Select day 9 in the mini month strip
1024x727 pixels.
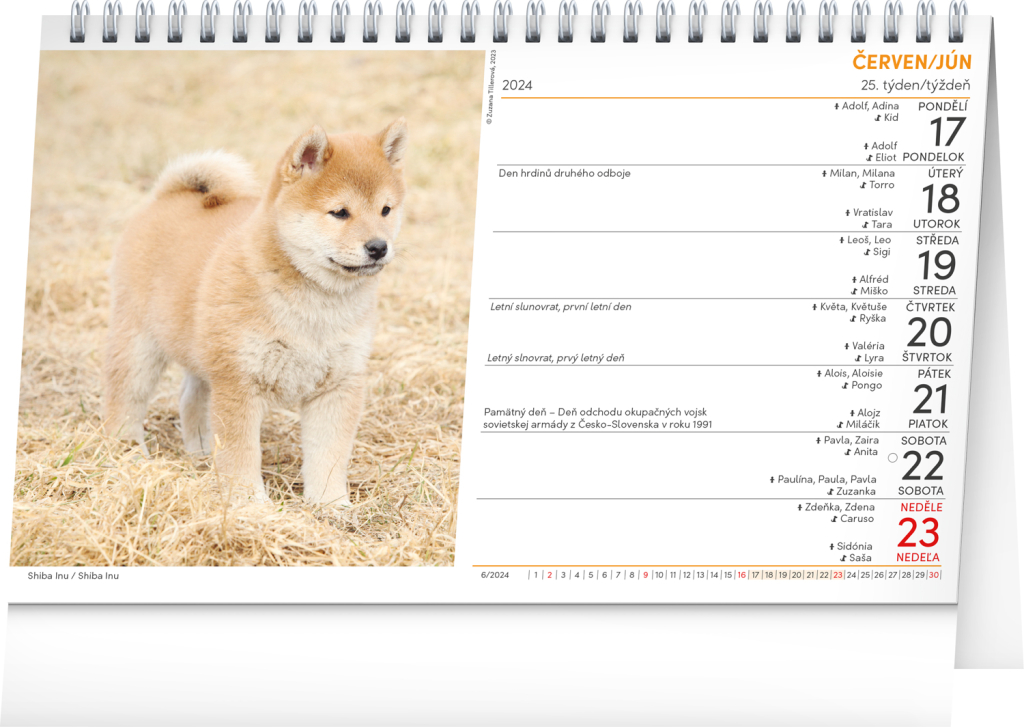[x=646, y=575]
